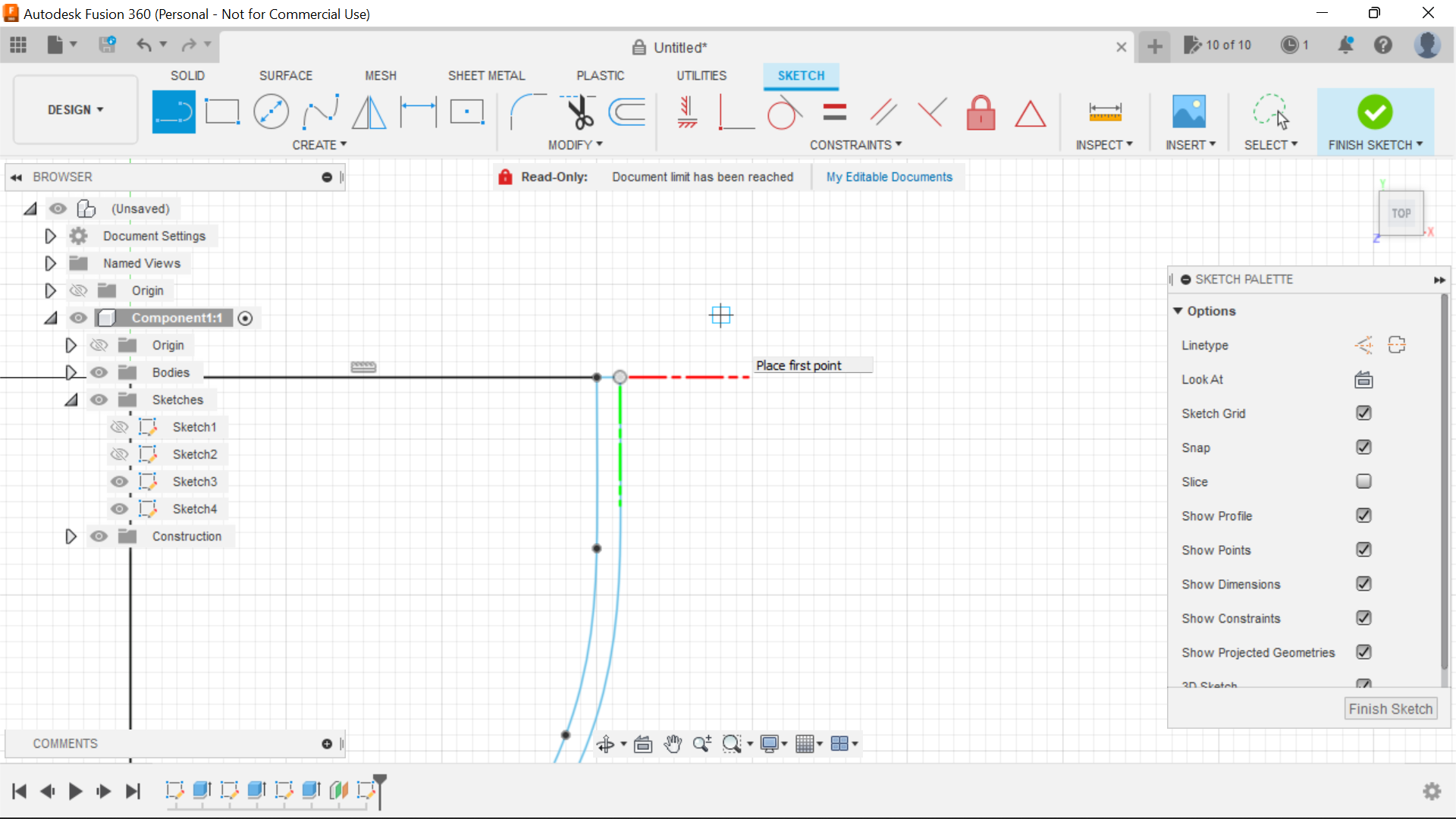Click the Finish Sketch button

[1391, 708]
